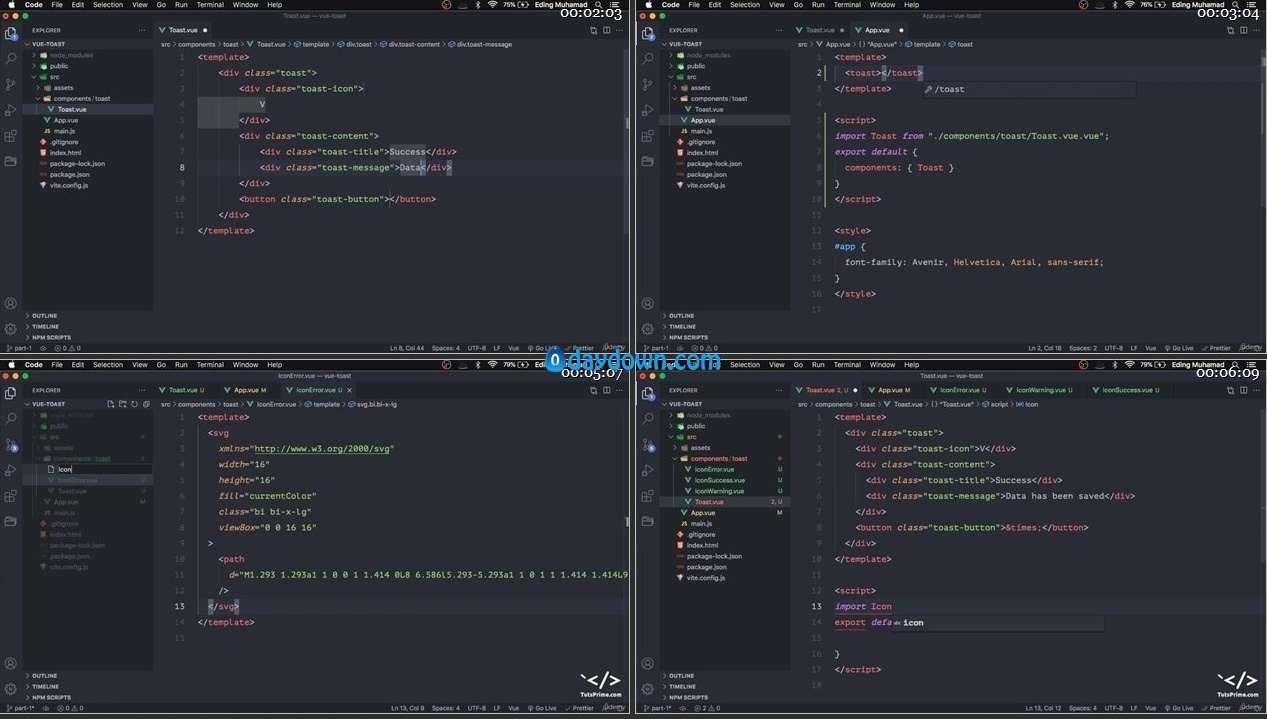The height and width of the screenshot is (719, 1267).
Task: Open Manage gear in the 00:02:03 frame
Action: [x=11, y=328]
